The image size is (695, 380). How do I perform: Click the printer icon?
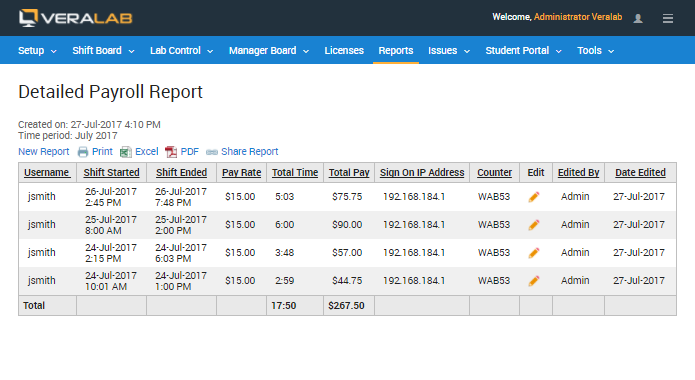point(83,152)
